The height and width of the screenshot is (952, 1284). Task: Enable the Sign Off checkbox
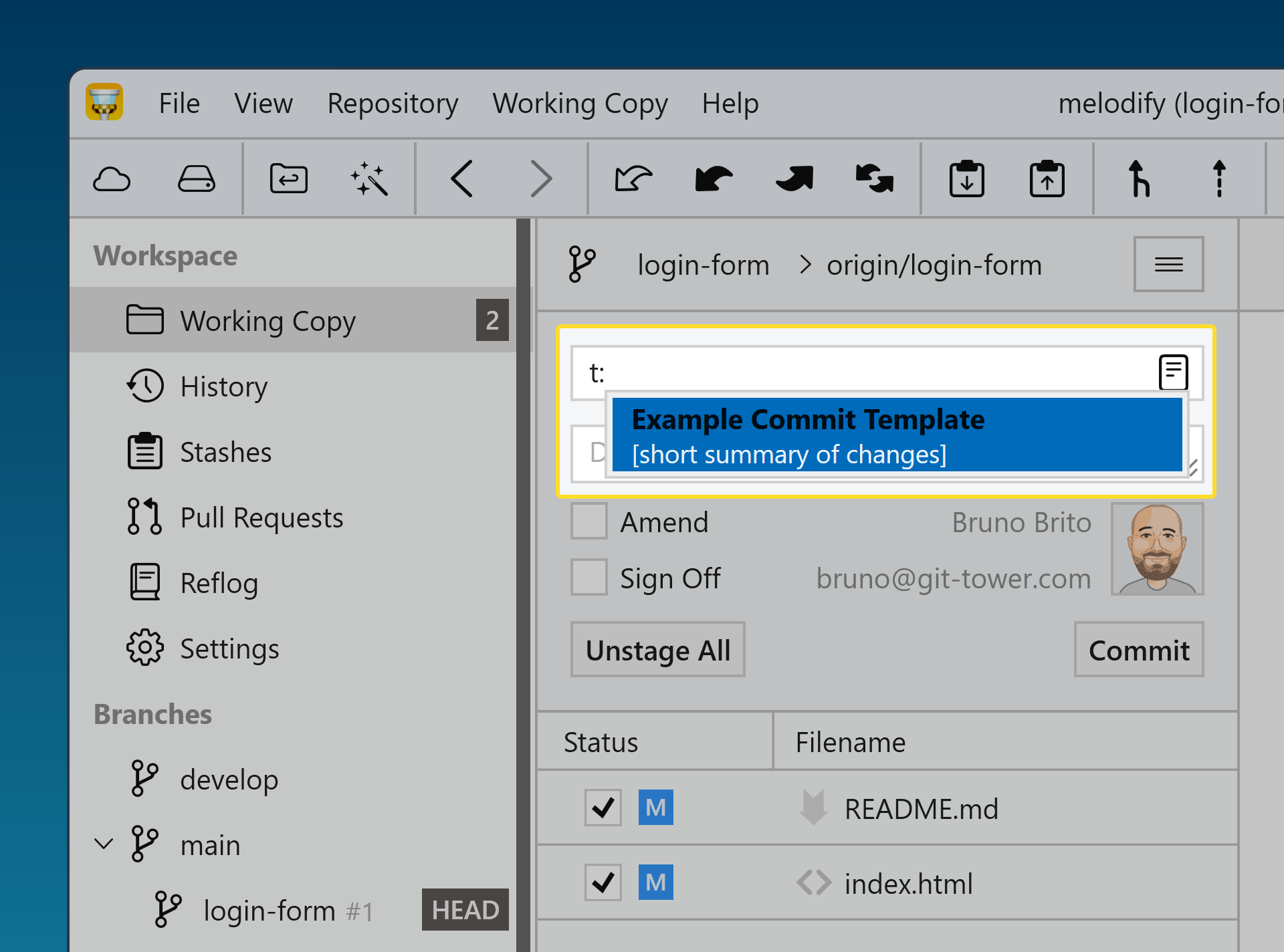click(588, 578)
